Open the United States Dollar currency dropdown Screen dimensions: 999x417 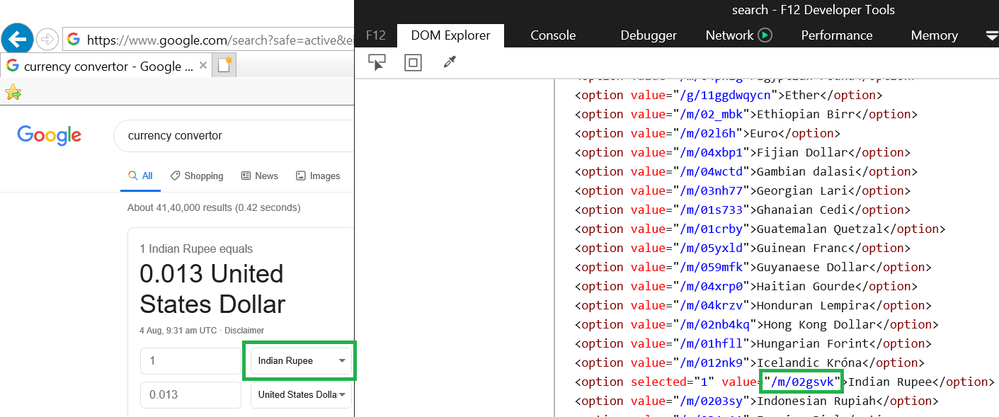301,395
